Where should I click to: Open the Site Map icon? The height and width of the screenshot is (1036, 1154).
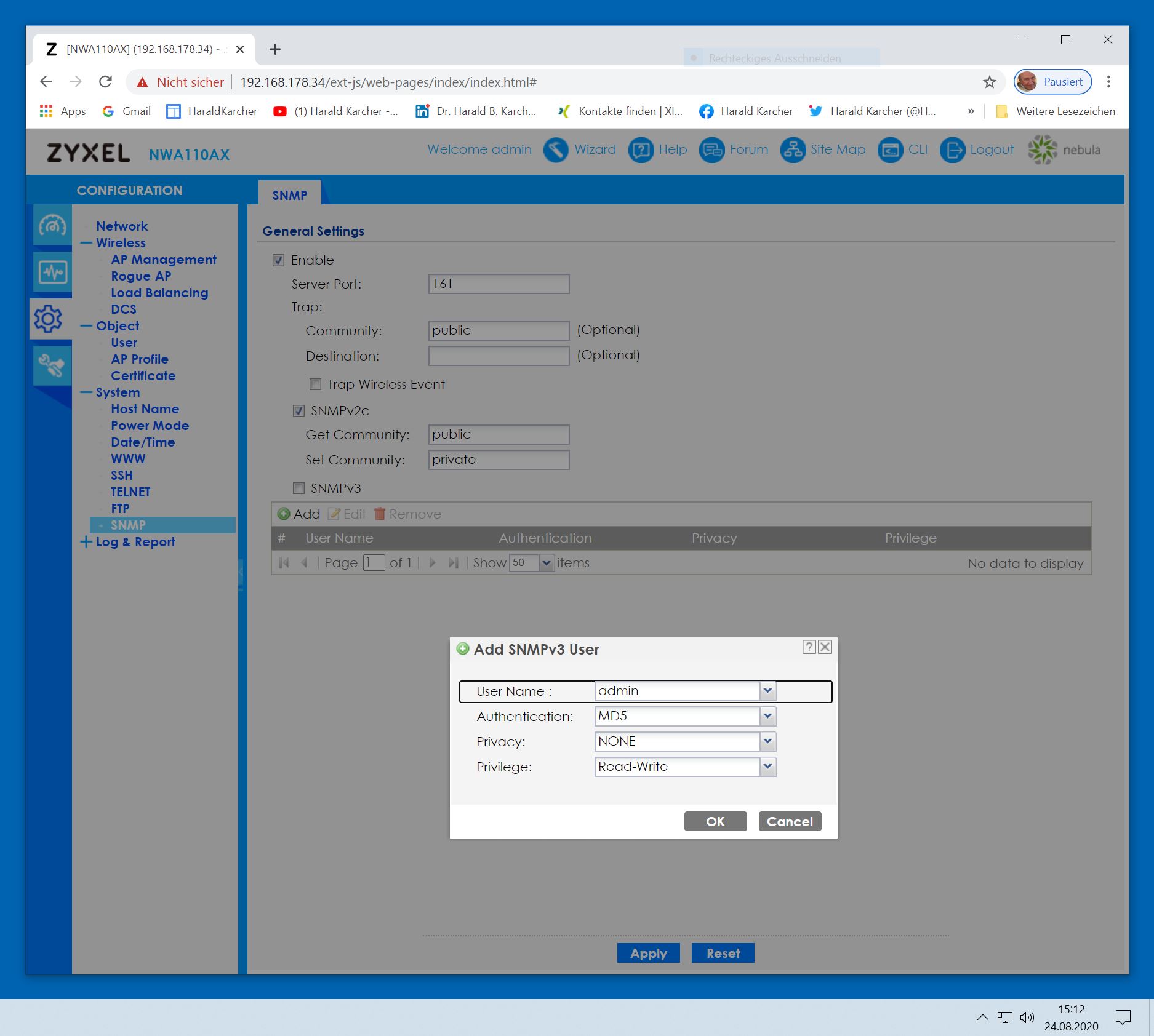[x=793, y=150]
